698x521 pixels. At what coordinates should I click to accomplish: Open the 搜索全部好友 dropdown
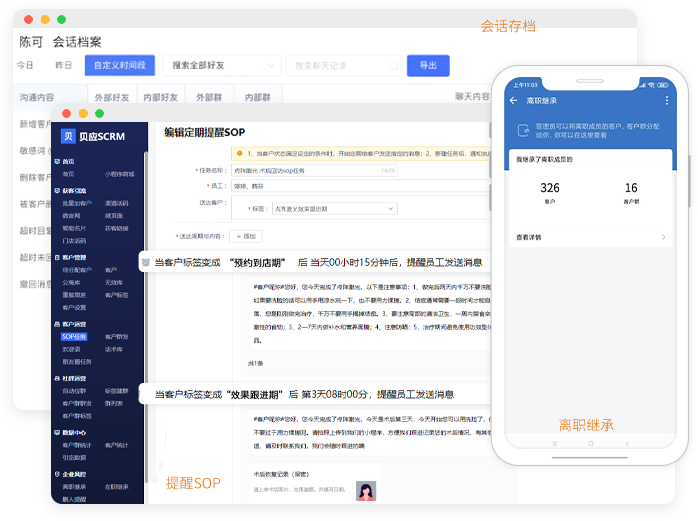pos(218,66)
